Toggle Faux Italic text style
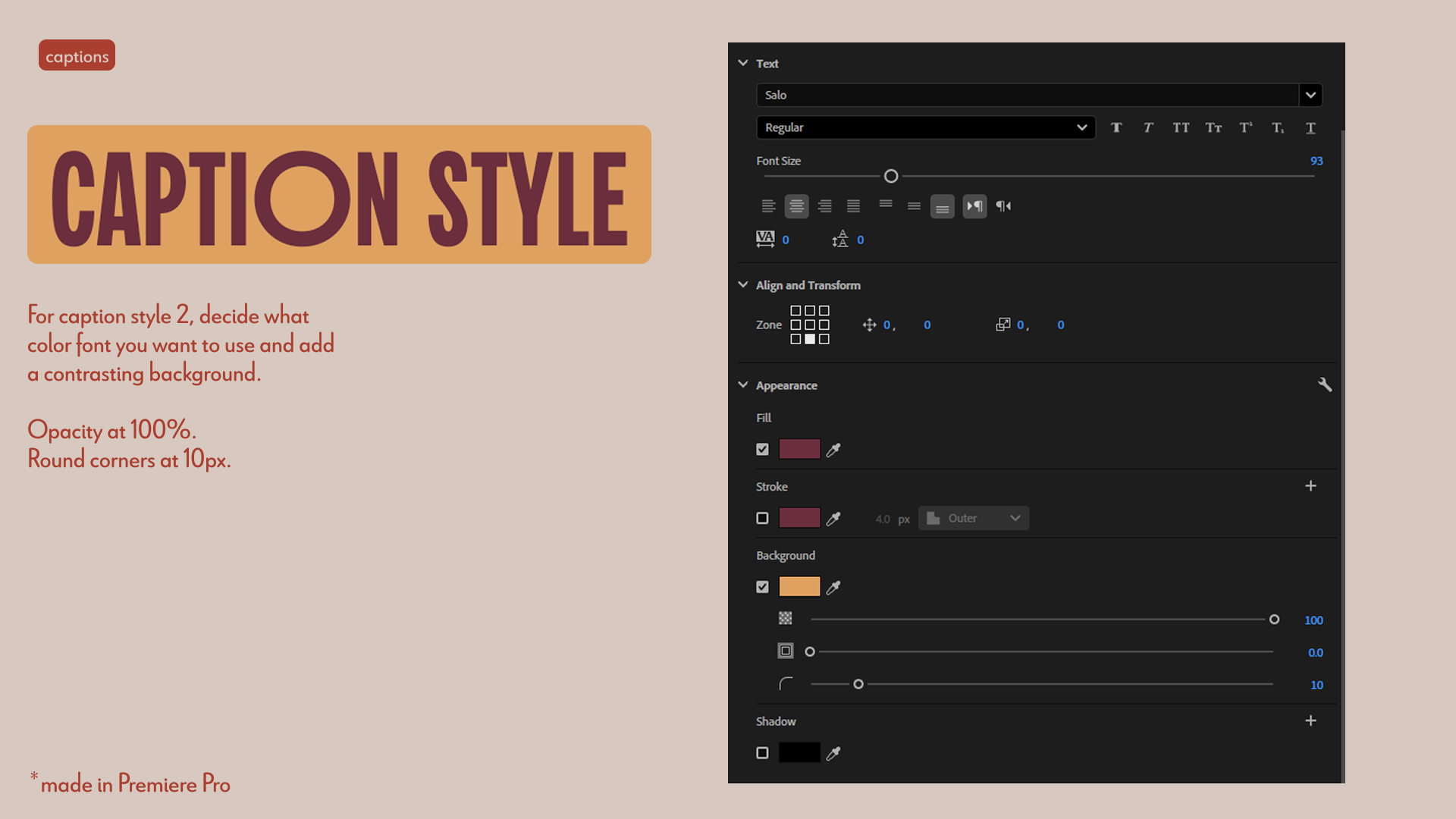Image resolution: width=1456 pixels, height=819 pixels. (x=1148, y=127)
